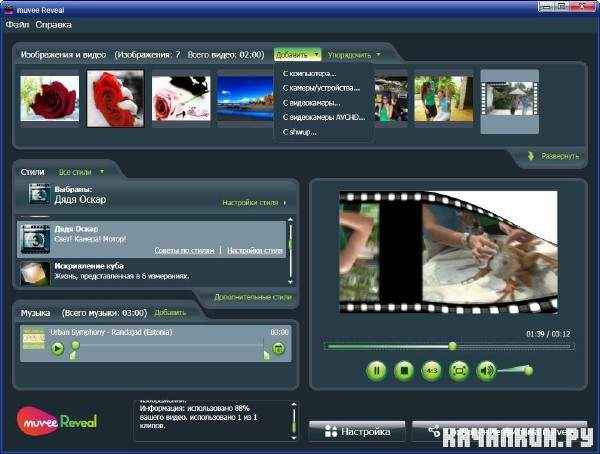
Task: Click the Дядя Оскар countdown style icon
Action: (35, 239)
